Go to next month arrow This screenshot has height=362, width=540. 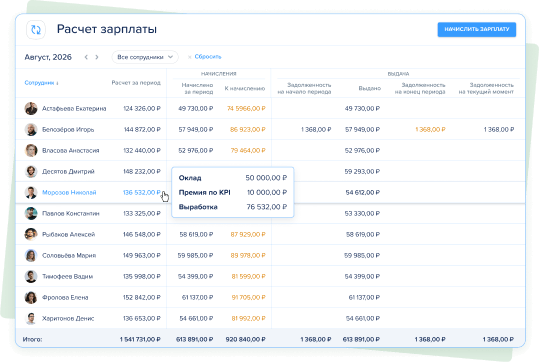tap(97, 57)
